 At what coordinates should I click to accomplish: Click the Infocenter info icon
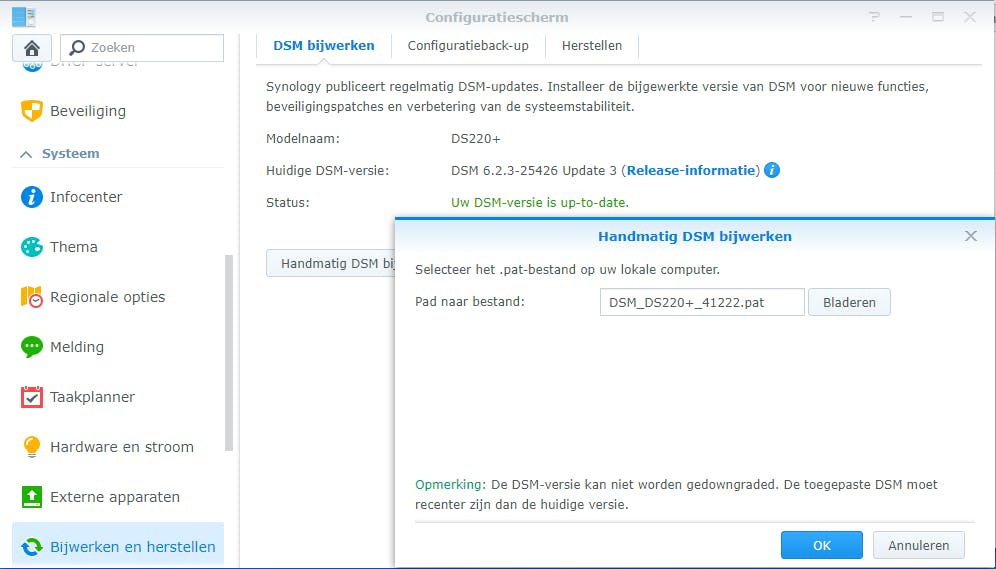(31, 197)
